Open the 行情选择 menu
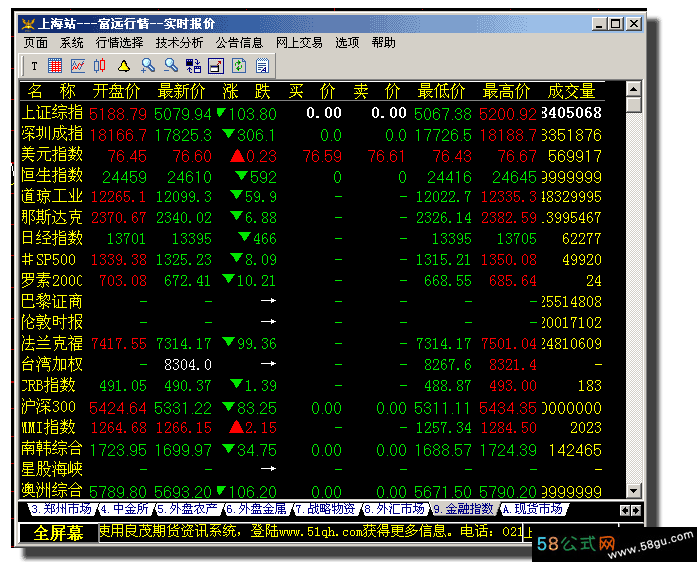 pyautogui.click(x=120, y=43)
